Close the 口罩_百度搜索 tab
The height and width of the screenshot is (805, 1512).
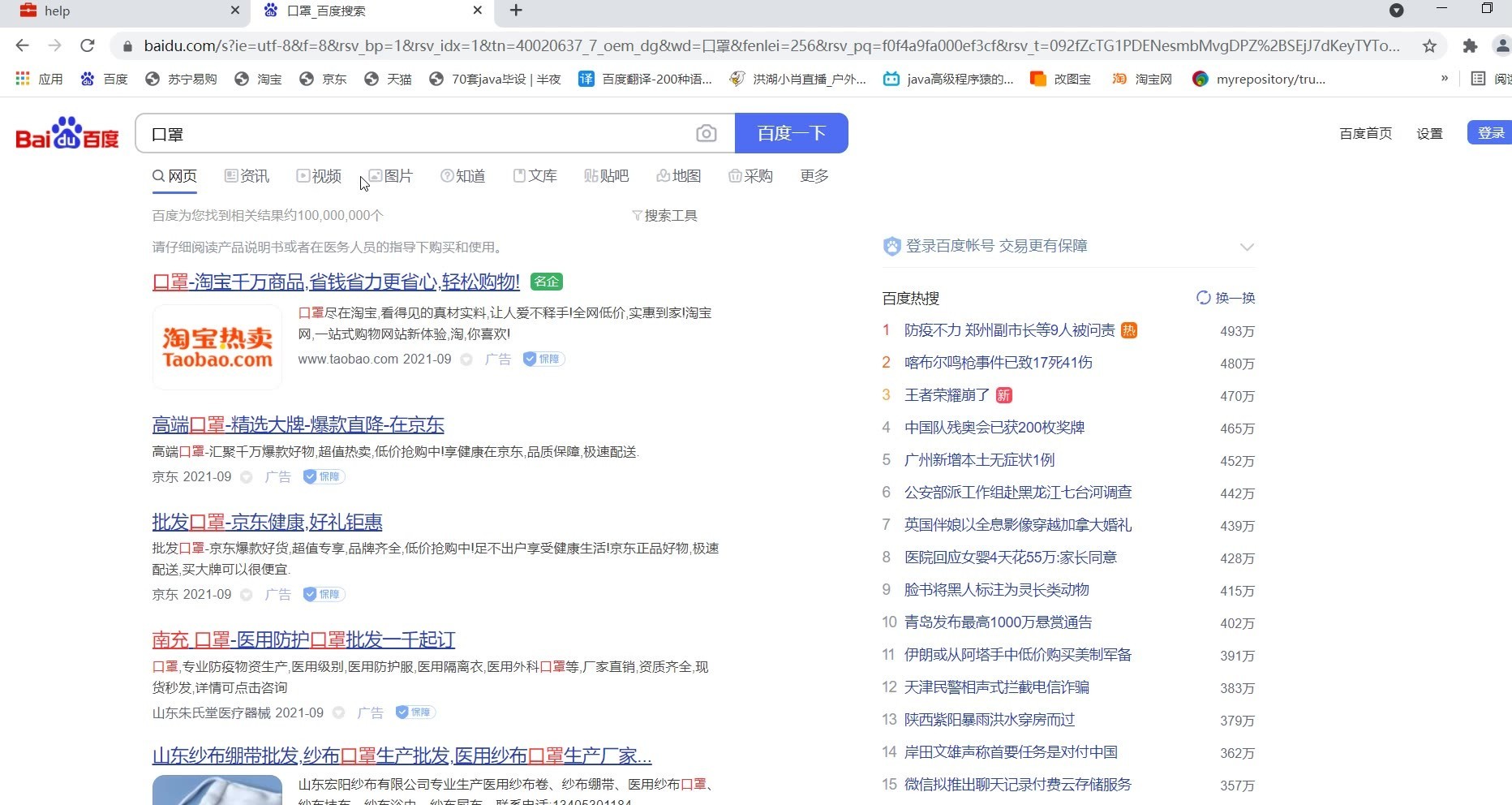(x=478, y=11)
